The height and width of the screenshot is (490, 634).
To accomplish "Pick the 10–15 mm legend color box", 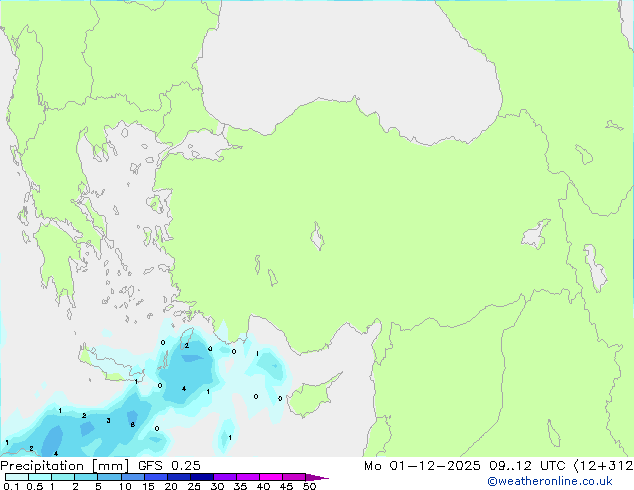I will pyautogui.click(x=133, y=477).
